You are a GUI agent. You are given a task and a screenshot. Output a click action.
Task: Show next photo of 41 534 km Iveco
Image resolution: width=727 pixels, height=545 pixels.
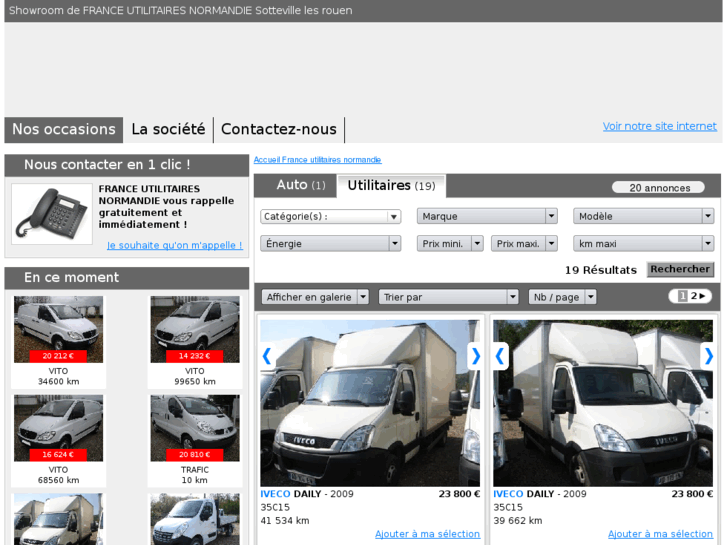point(475,356)
